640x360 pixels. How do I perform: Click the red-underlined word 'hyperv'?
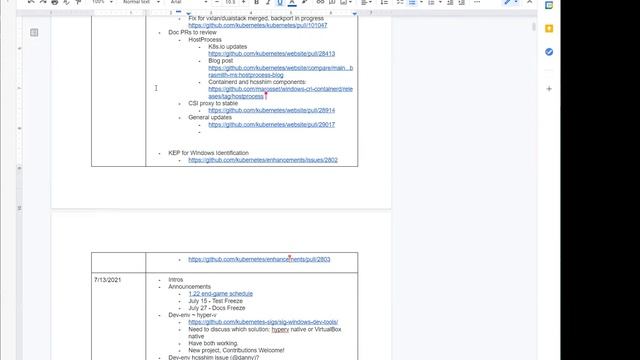click(x=280, y=329)
